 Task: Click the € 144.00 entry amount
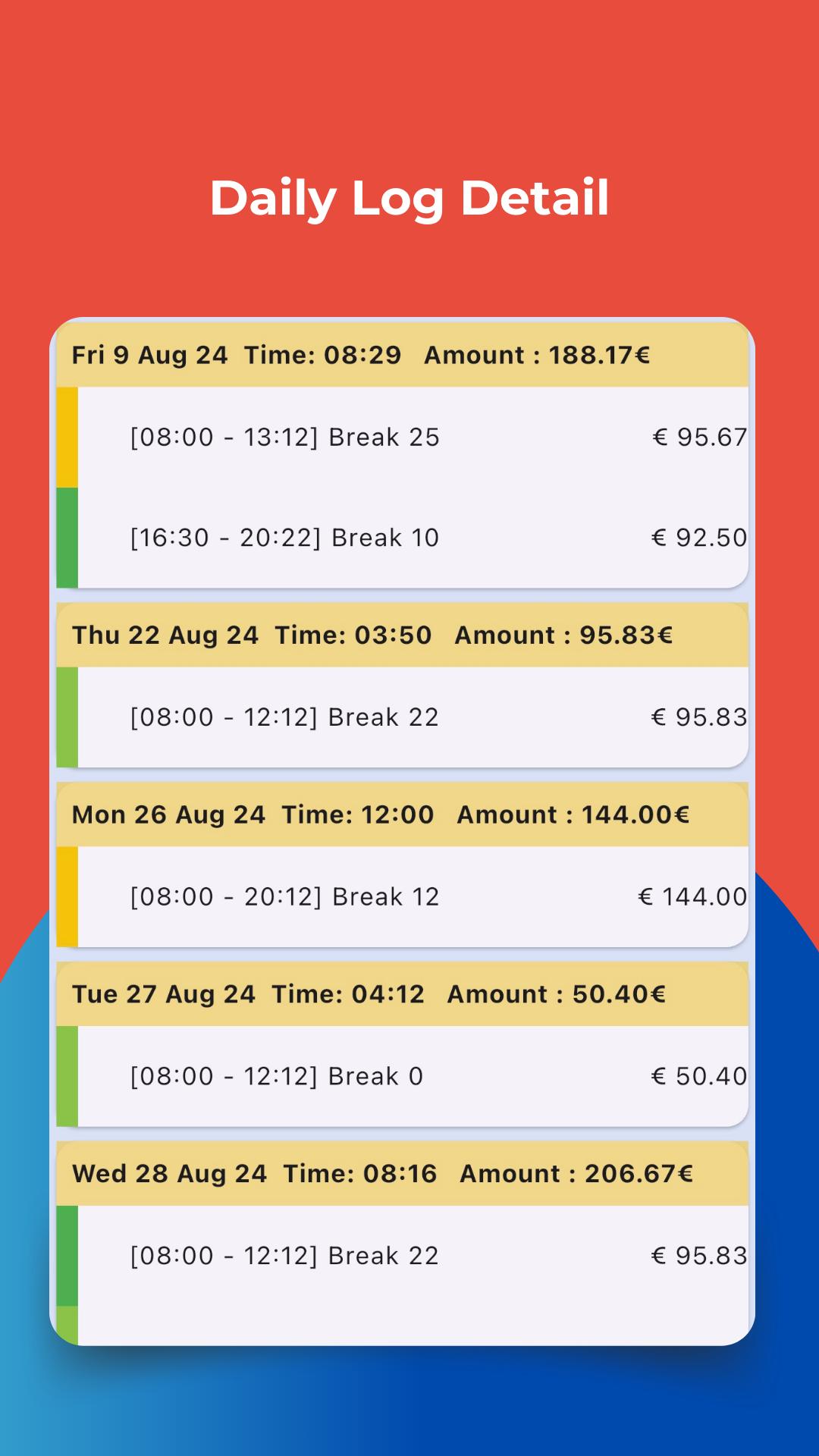click(x=692, y=897)
